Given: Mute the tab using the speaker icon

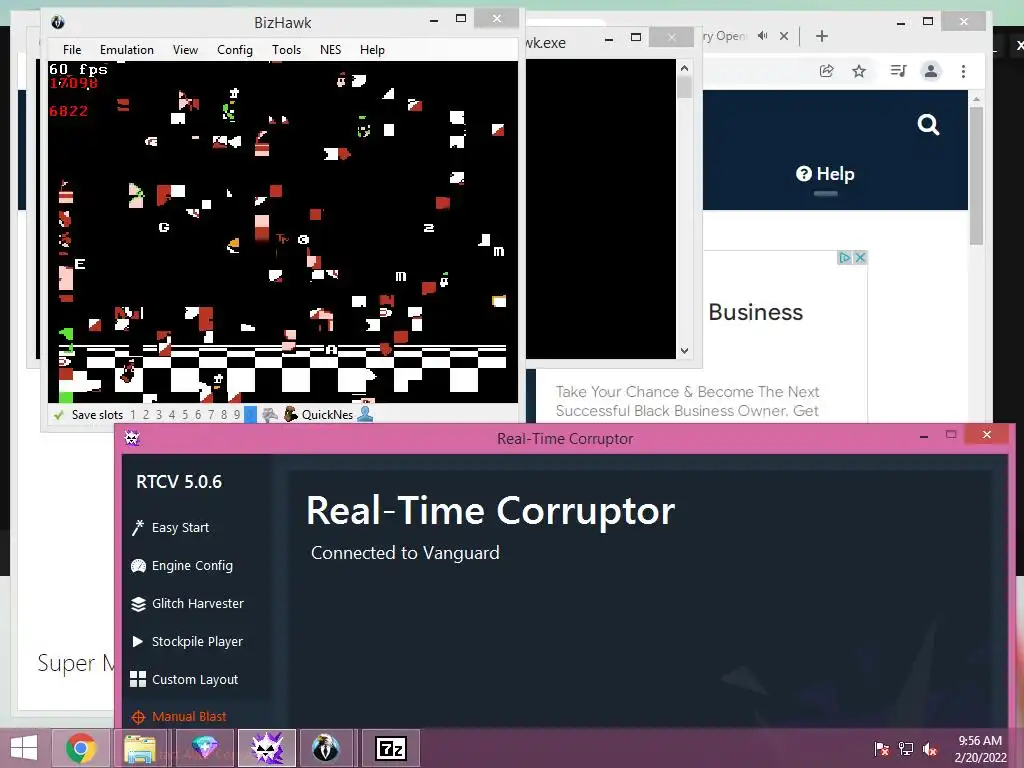Looking at the screenshot, I should (762, 36).
